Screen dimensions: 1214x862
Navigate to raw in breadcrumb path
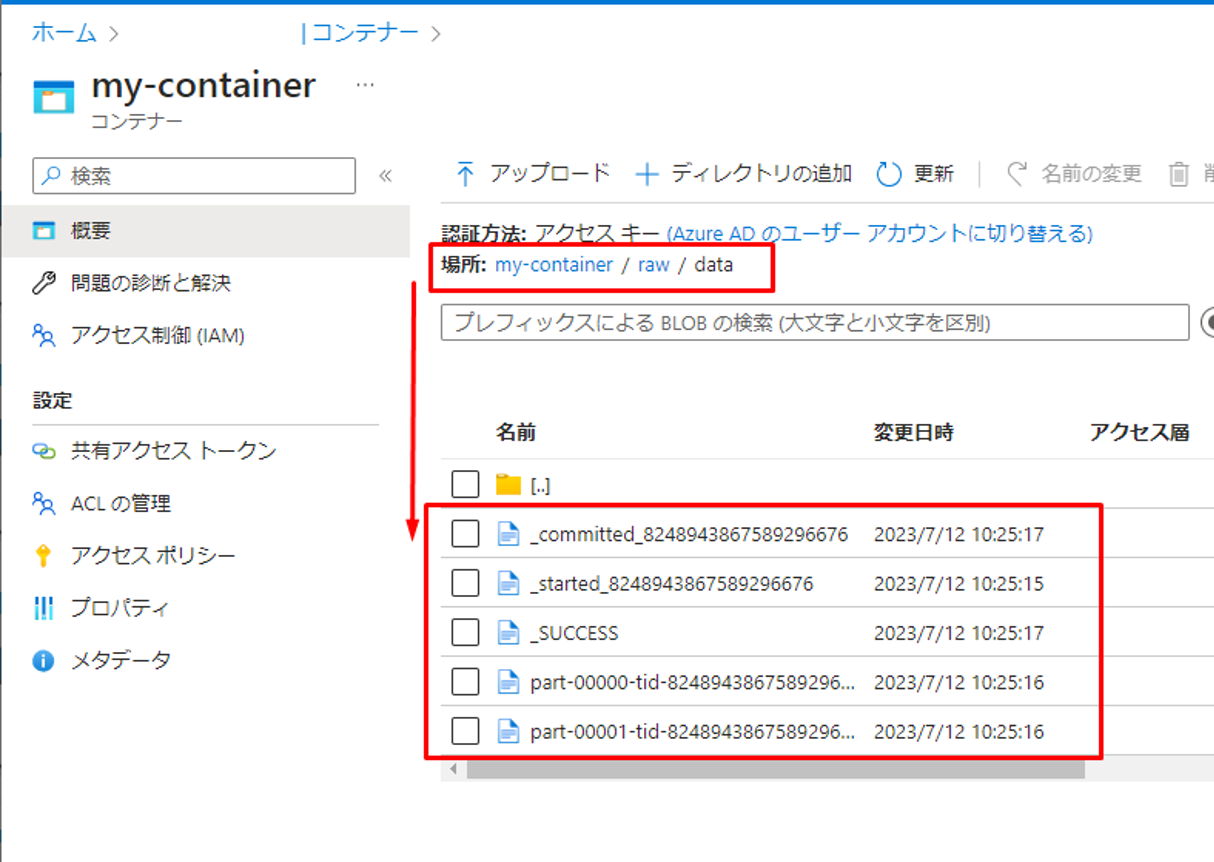point(653,265)
